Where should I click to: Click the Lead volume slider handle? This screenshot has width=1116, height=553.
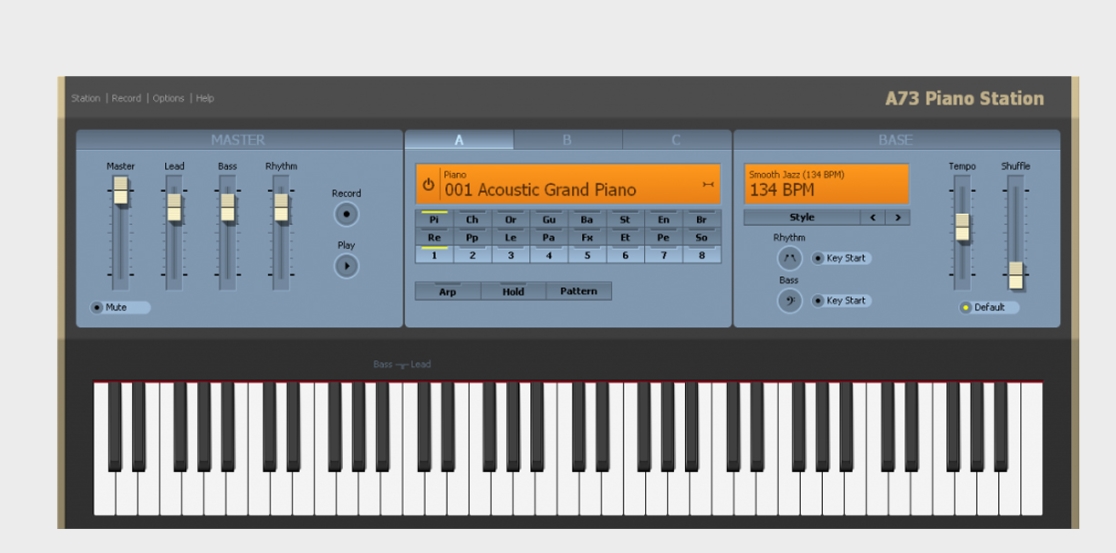pyautogui.click(x=174, y=207)
